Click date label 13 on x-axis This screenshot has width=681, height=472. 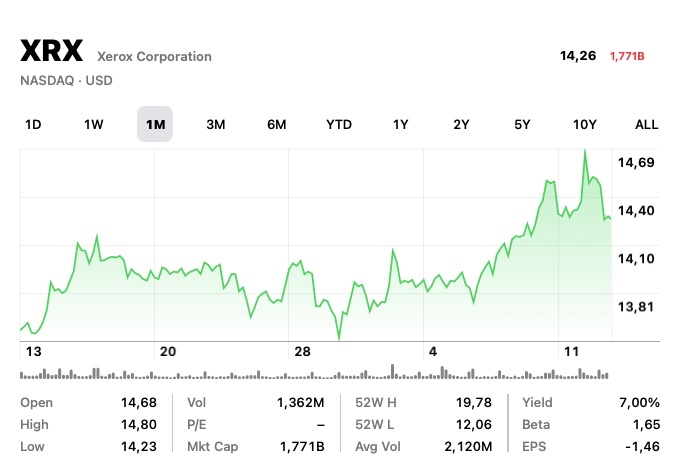(x=33, y=351)
